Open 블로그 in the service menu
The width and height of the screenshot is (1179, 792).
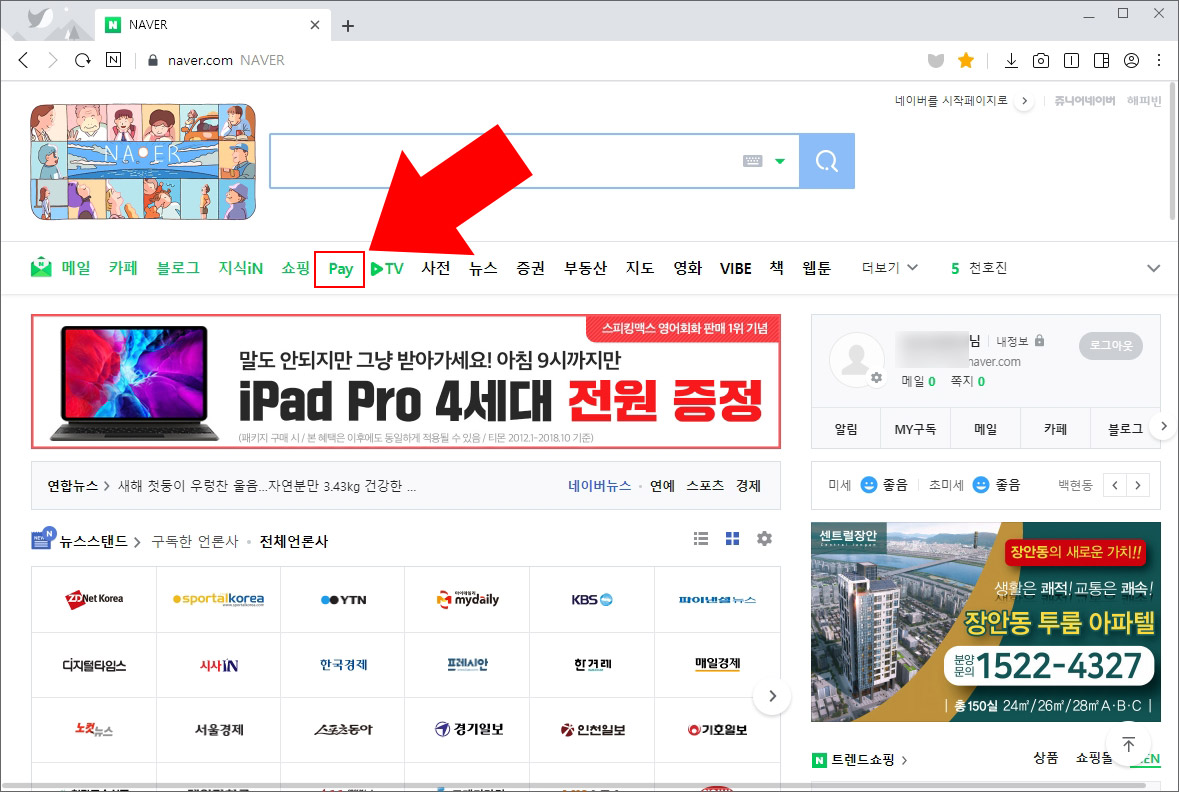[x=178, y=268]
